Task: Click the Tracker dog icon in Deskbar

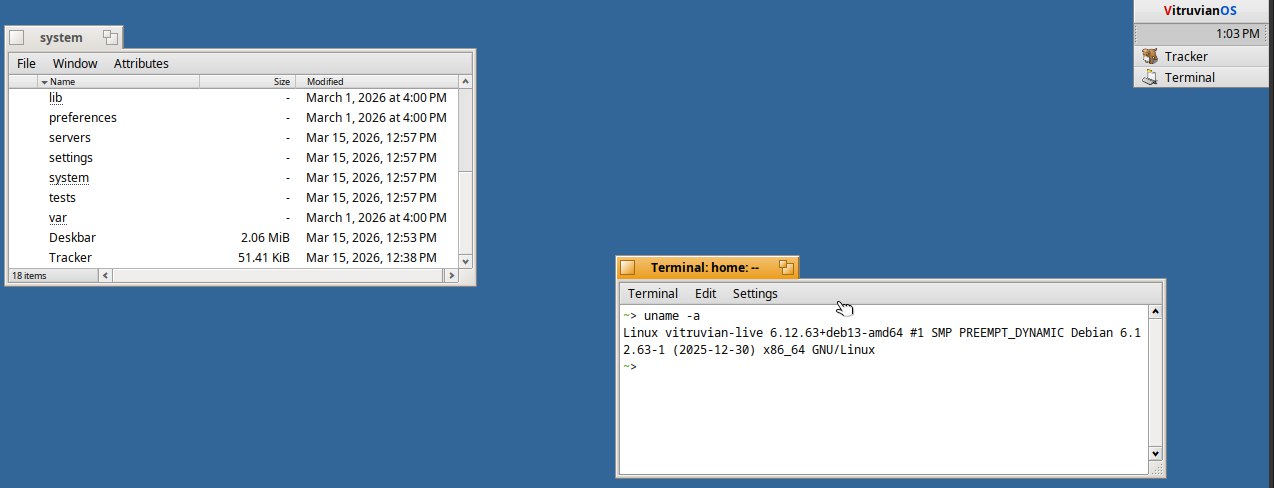Action: [x=1150, y=57]
